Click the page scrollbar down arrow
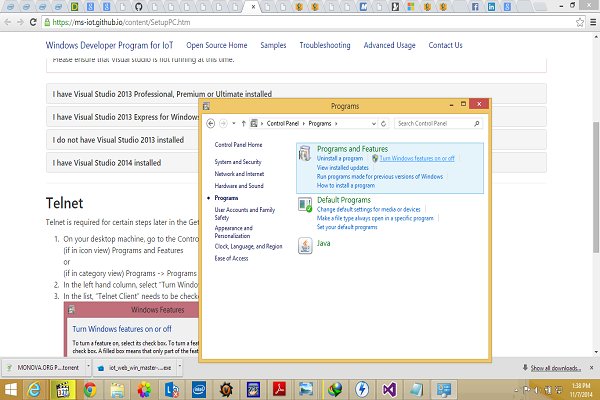 596,352
